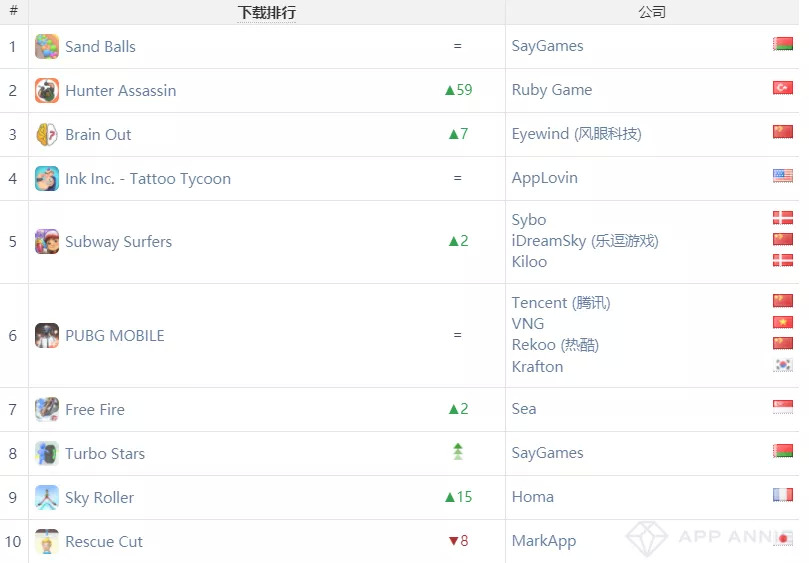Click the South Korea flag beside Krafton

(782, 366)
